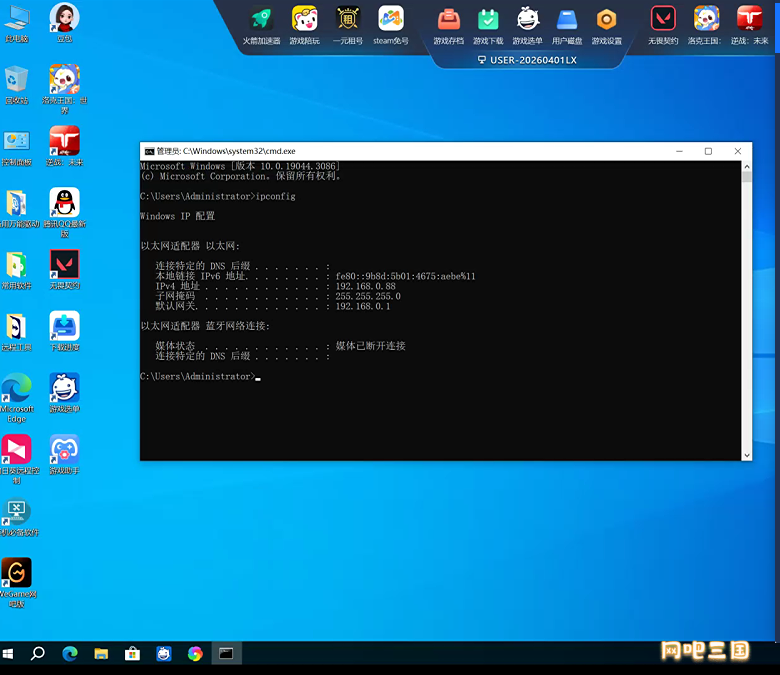
Task: Open File Explorer from the taskbar
Action: point(101,653)
